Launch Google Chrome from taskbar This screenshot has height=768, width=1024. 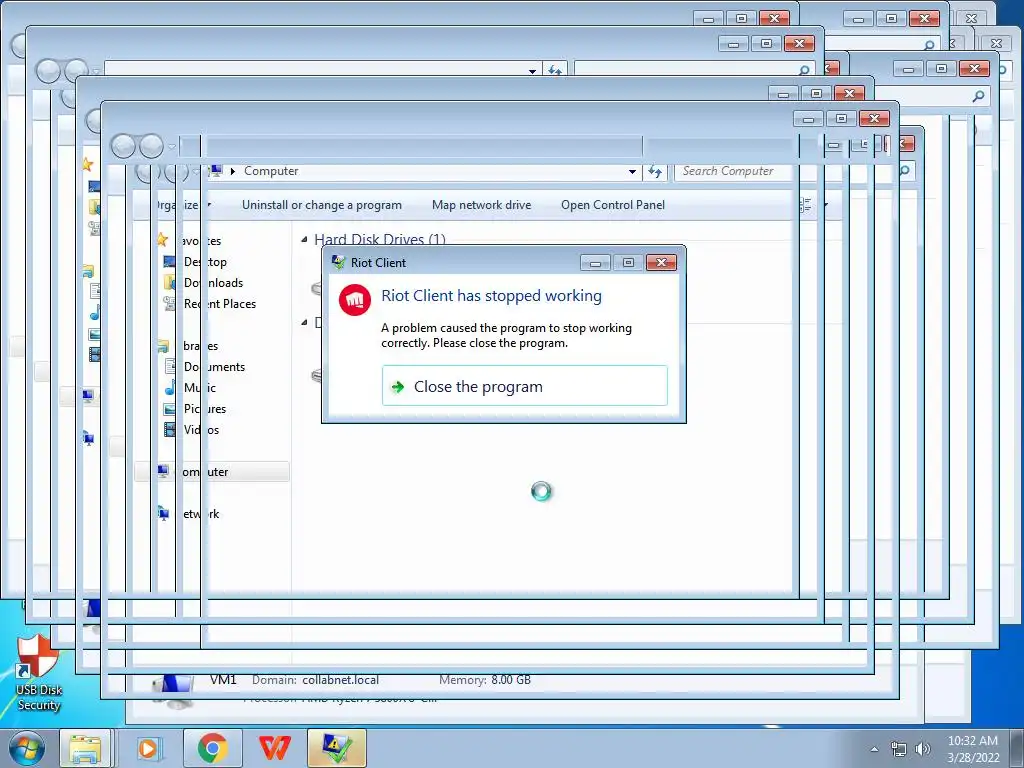click(x=212, y=749)
